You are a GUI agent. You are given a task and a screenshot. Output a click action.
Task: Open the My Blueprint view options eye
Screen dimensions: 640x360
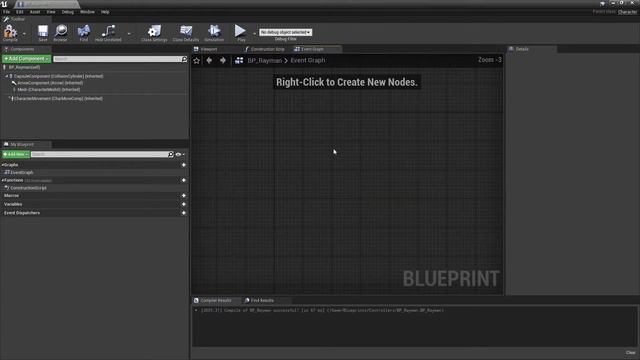[x=180, y=154]
